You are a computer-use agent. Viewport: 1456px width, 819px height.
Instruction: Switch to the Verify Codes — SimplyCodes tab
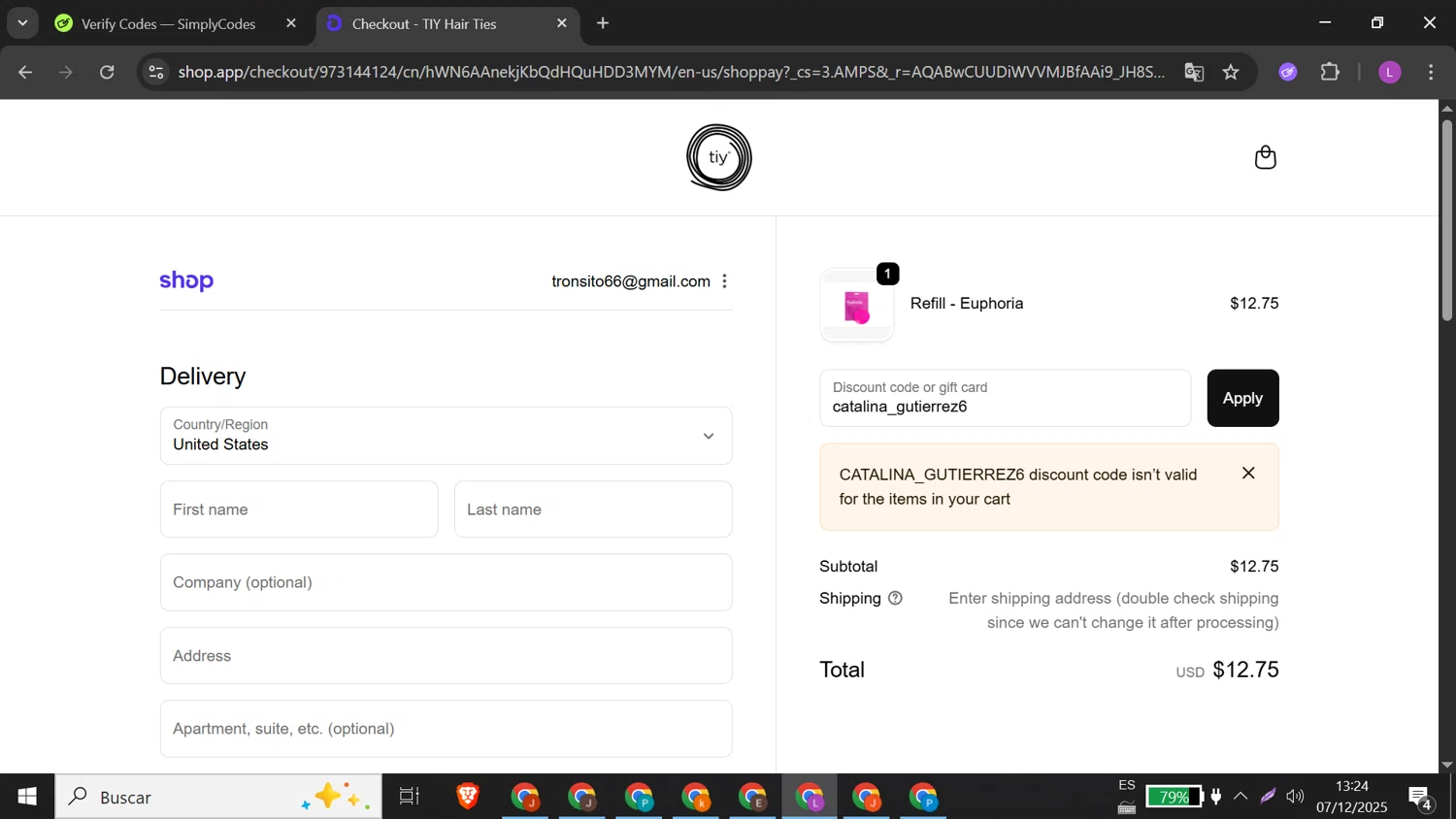168,23
